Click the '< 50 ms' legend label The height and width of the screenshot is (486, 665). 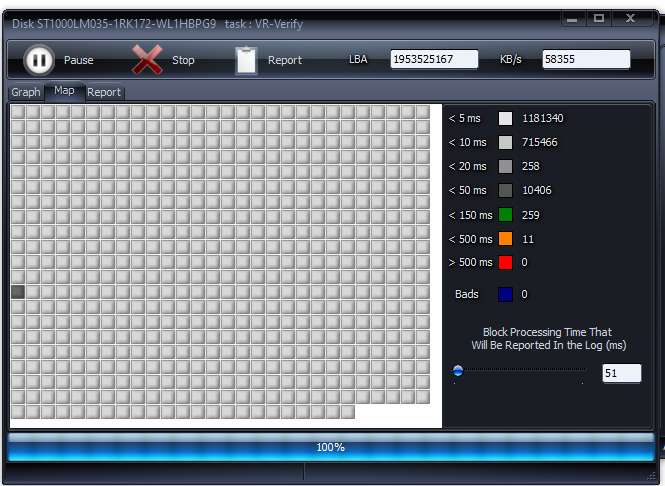(467, 190)
